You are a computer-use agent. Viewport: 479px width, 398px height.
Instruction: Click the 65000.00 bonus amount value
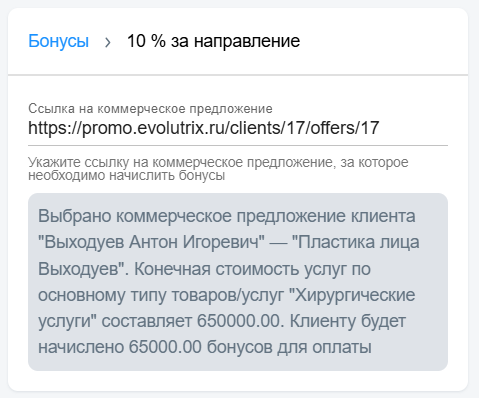pyautogui.click(x=165, y=347)
